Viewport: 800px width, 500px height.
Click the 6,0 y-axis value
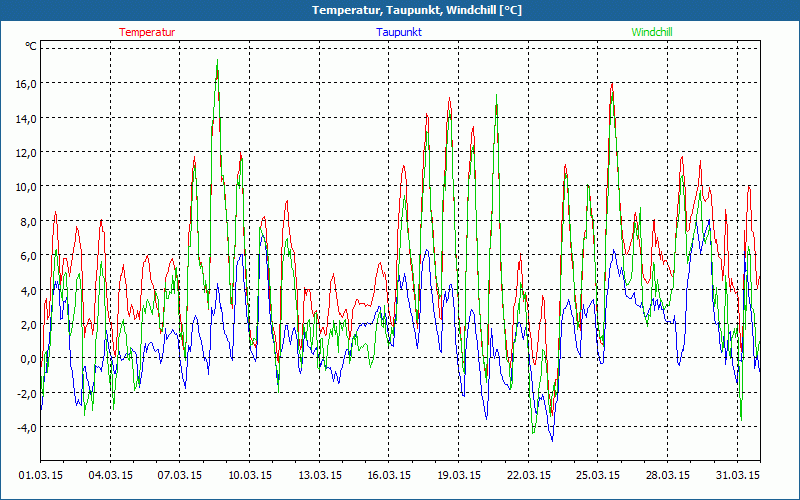coord(29,256)
